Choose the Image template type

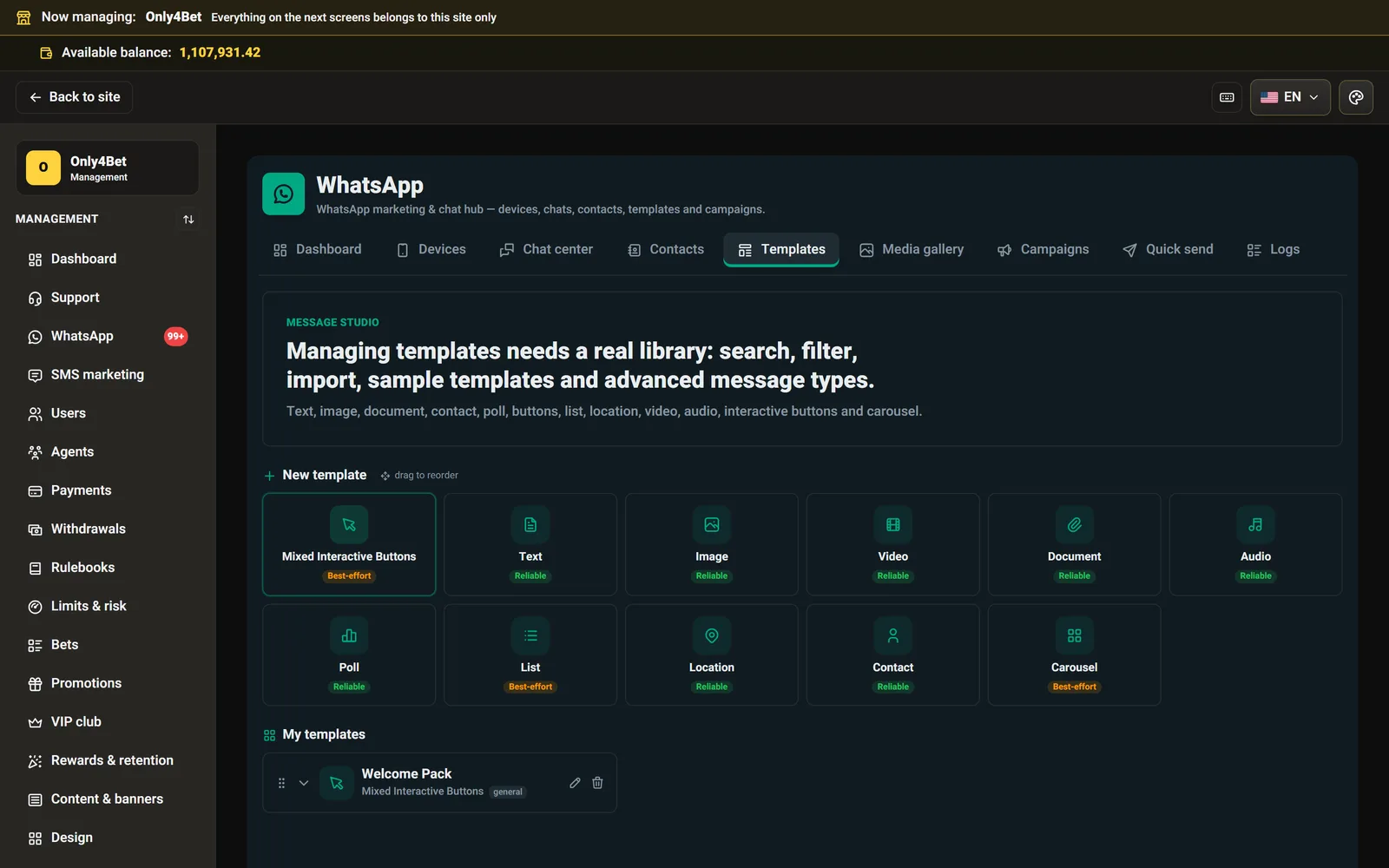tap(712, 544)
